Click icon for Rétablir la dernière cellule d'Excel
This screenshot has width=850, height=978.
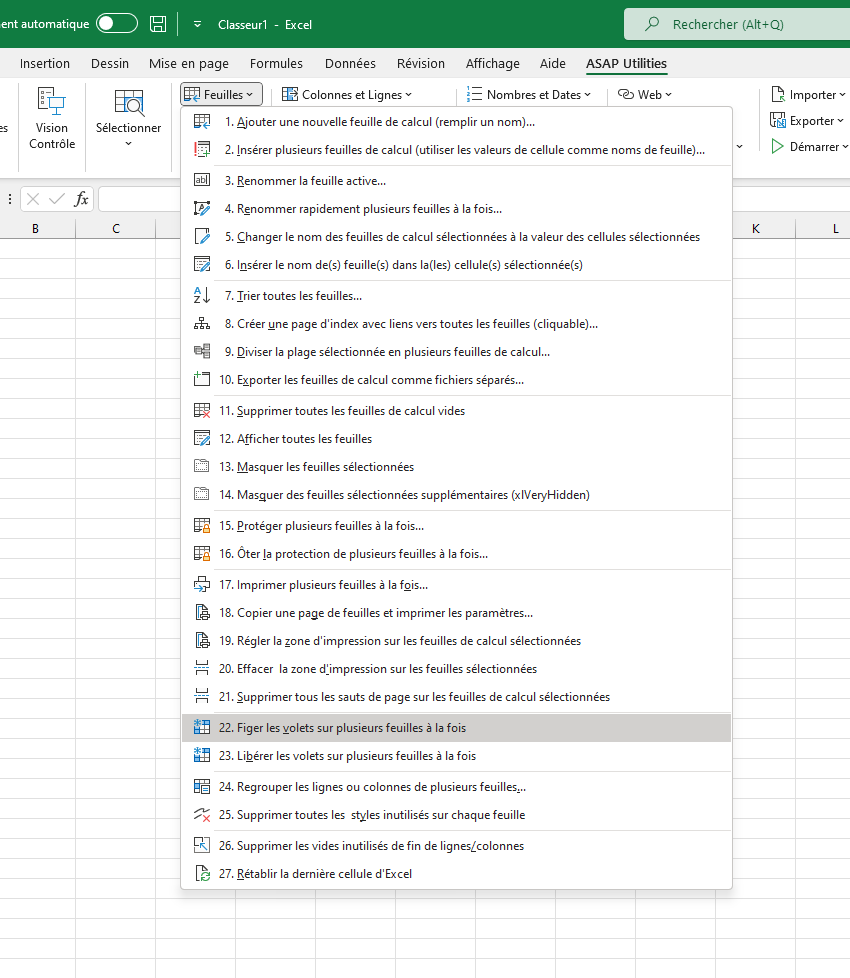[x=202, y=873]
